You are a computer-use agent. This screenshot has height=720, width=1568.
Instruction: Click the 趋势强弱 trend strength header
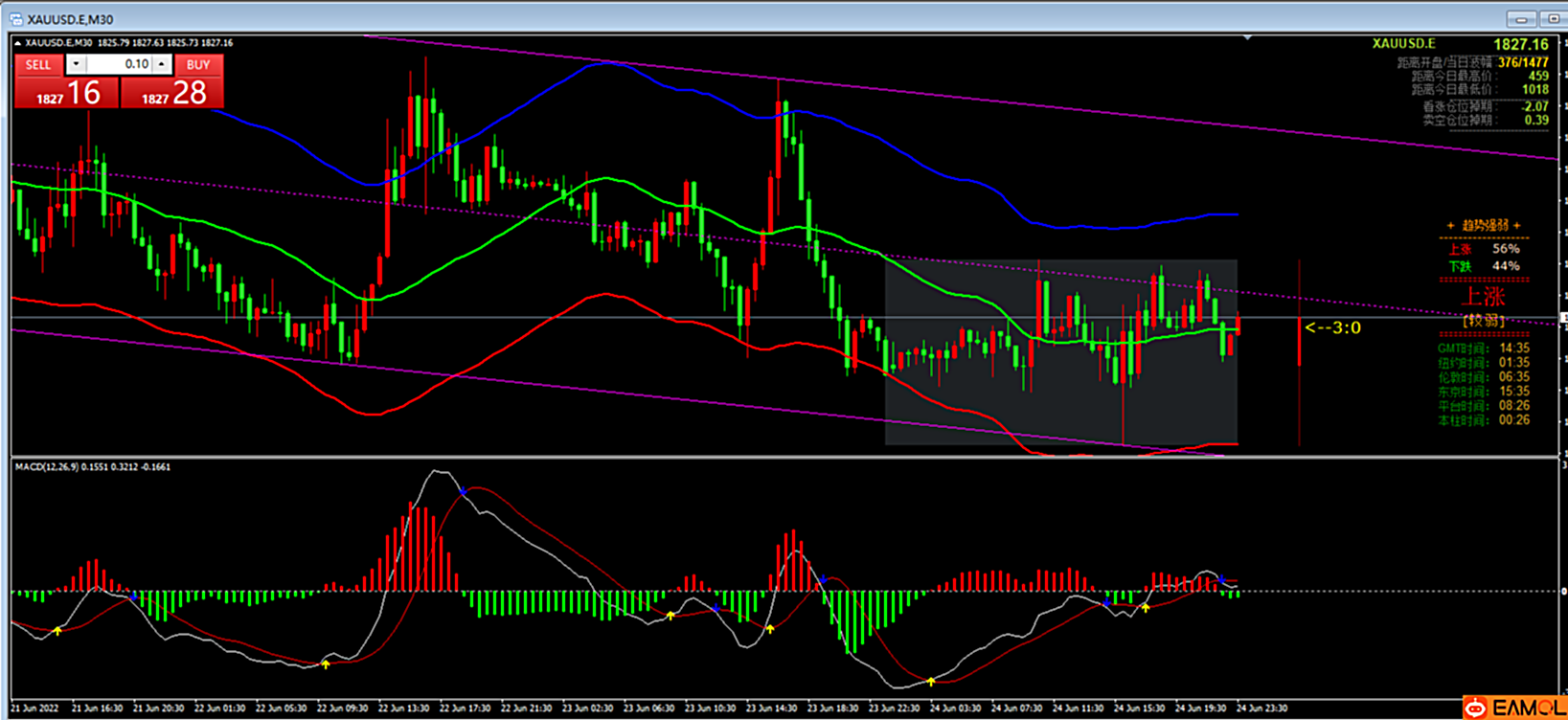tap(1484, 225)
